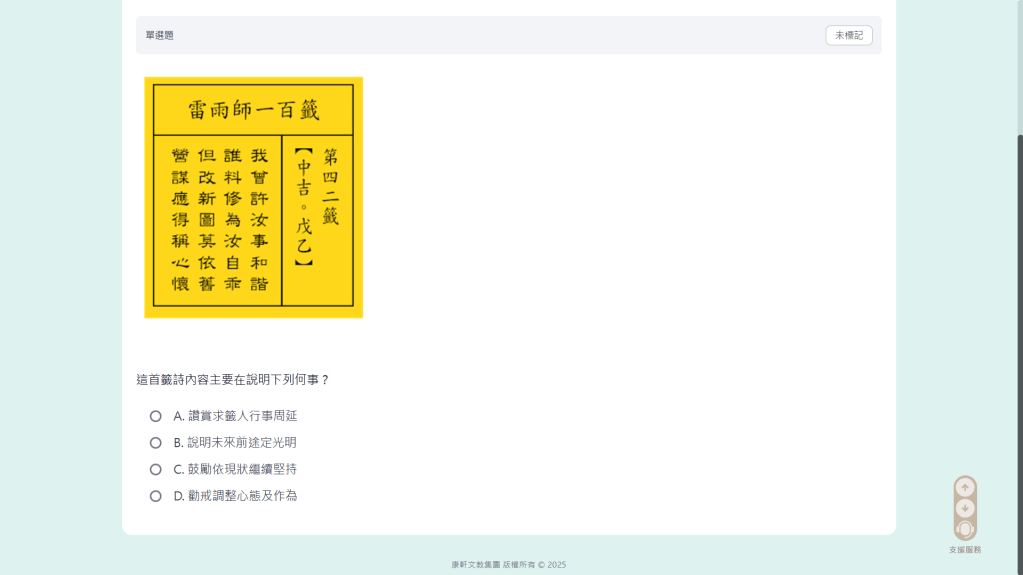This screenshot has width=1023, height=575.
Task: Click the poem verses in the fortune slip
Action: [x=219, y=219]
